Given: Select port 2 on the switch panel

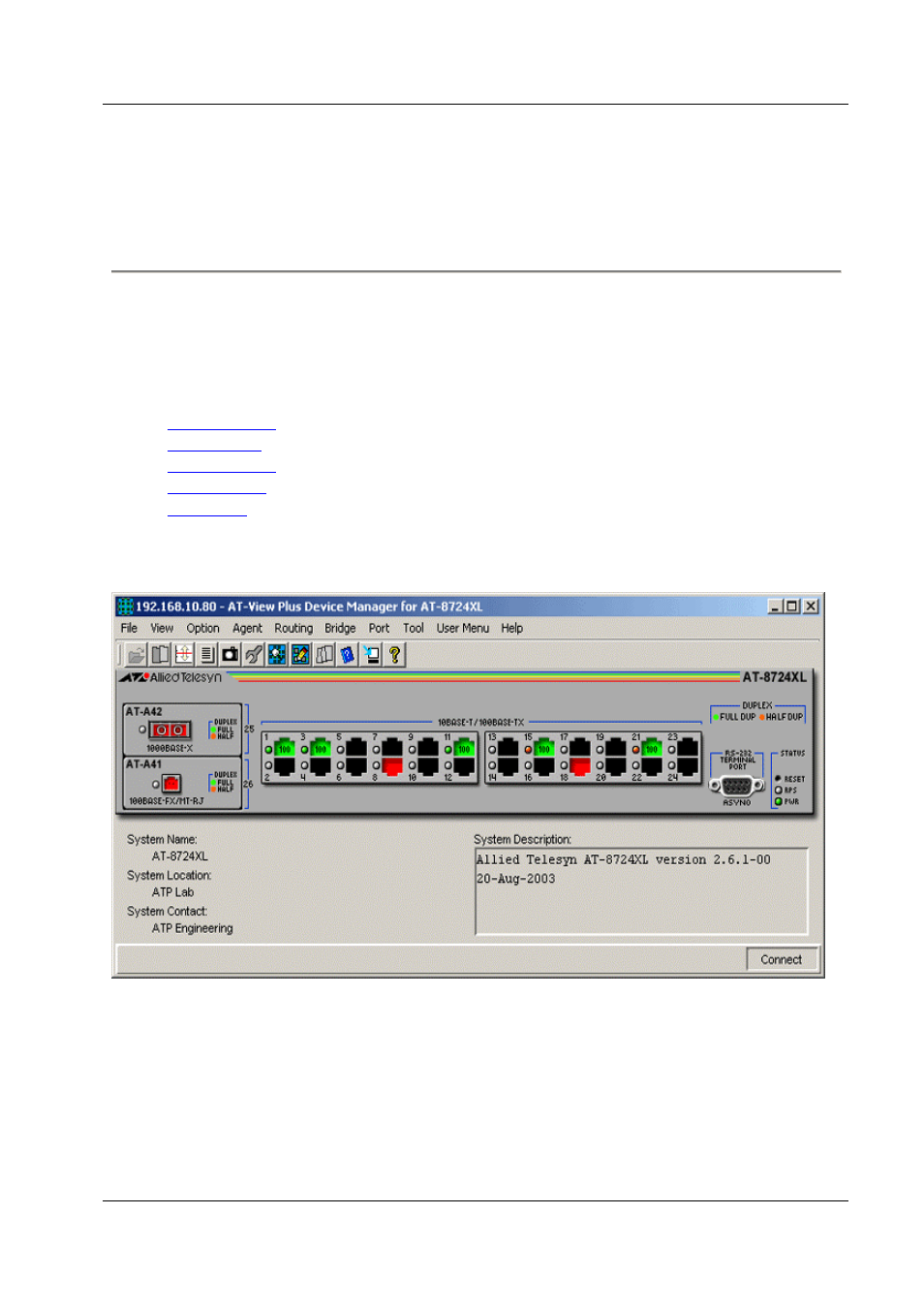Looking at the screenshot, I should (x=284, y=766).
